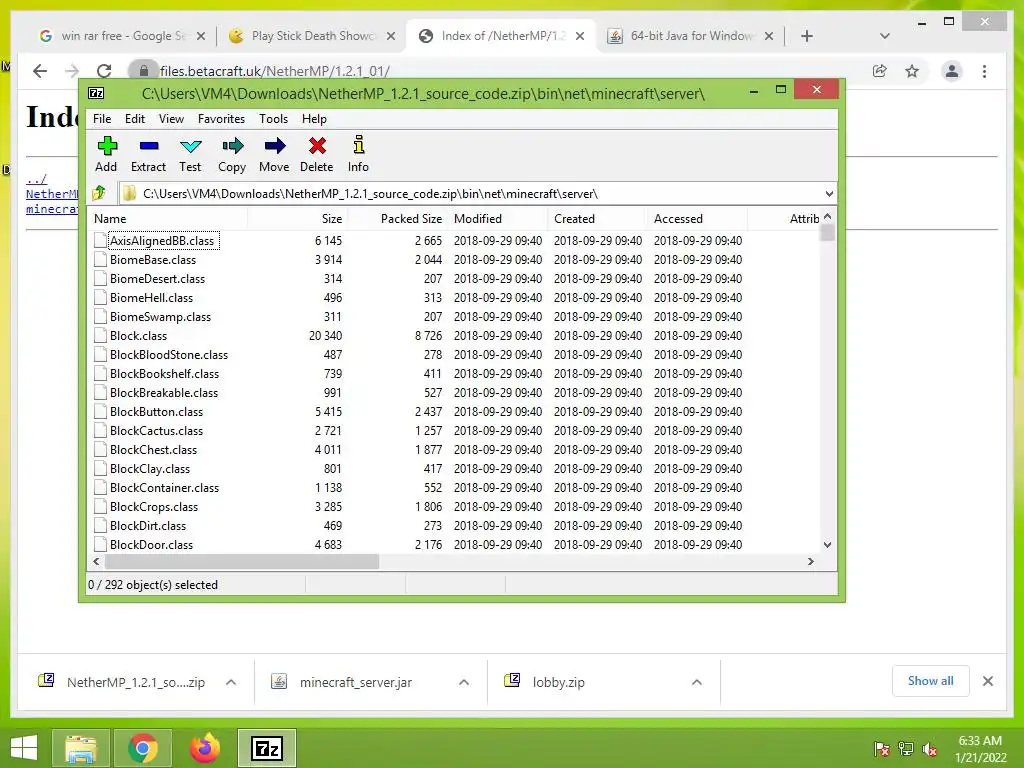This screenshot has height=768, width=1024.
Task: Open the Favorites menu
Action: [x=221, y=119]
